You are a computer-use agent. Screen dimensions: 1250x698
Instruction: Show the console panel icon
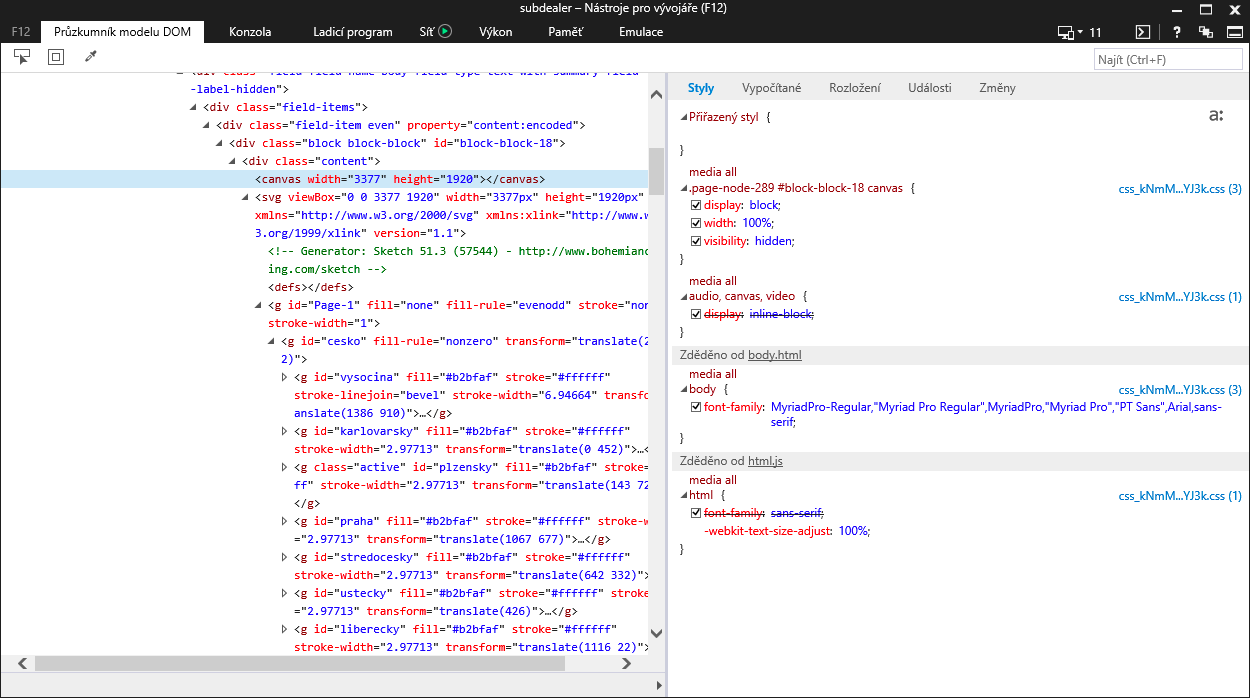[1142, 32]
